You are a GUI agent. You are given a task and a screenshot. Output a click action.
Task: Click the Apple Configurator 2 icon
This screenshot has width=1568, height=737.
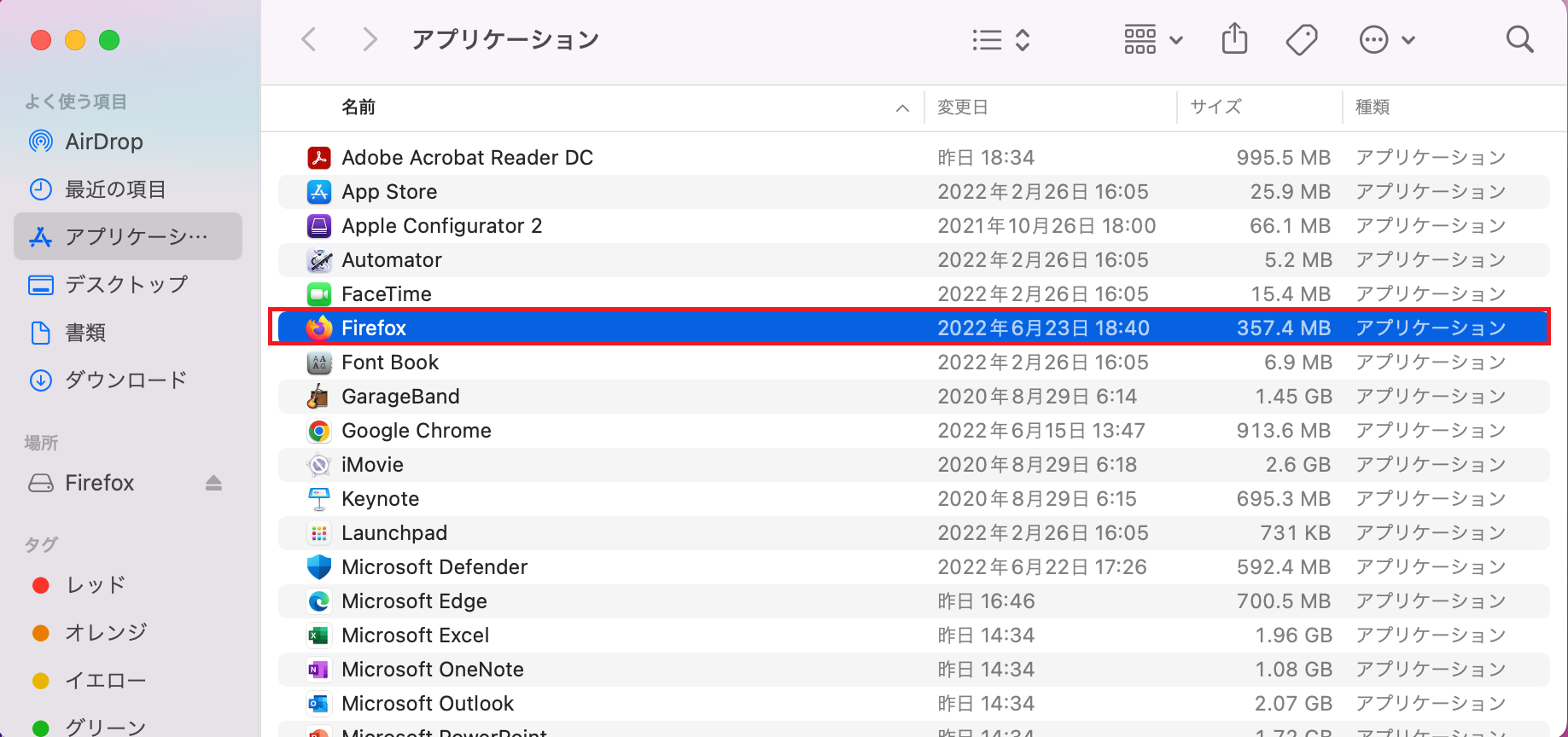(x=319, y=226)
